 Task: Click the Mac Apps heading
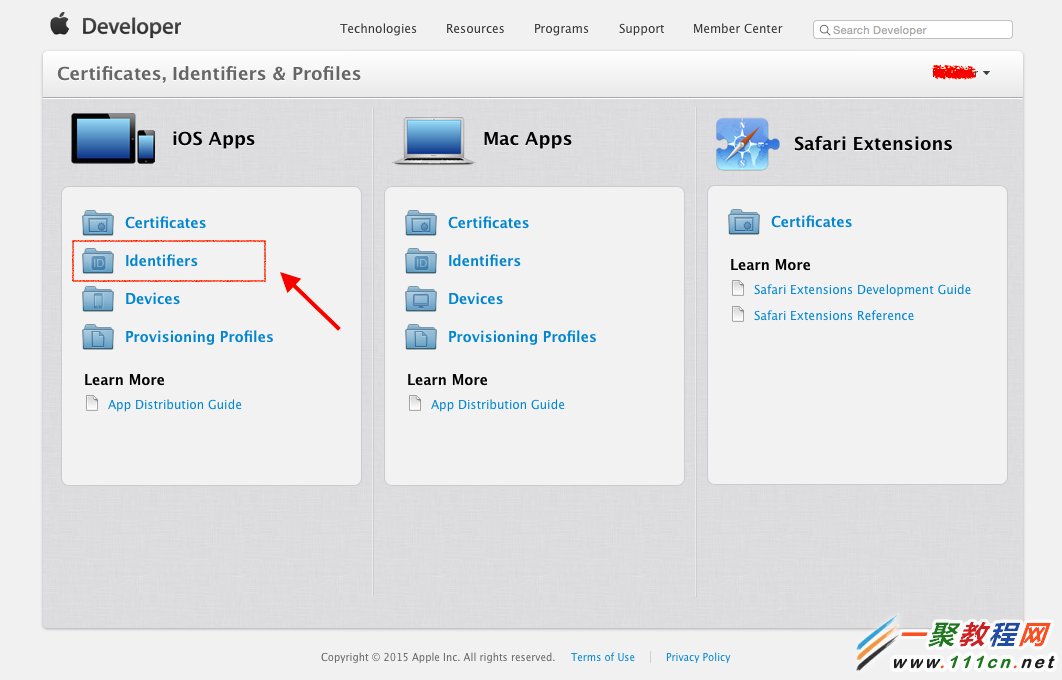[x=528, y=139]
